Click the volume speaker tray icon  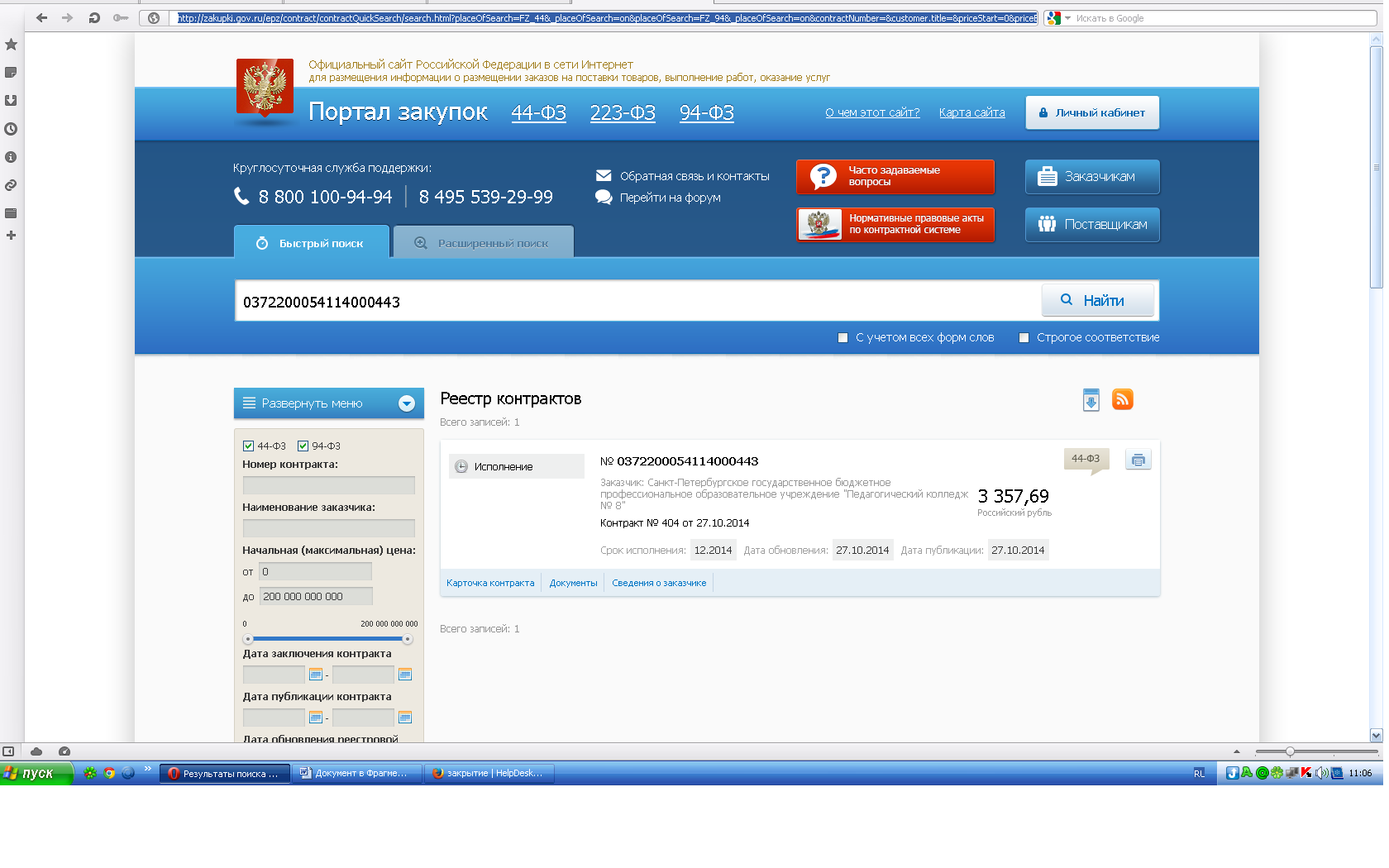[1321, 773]
